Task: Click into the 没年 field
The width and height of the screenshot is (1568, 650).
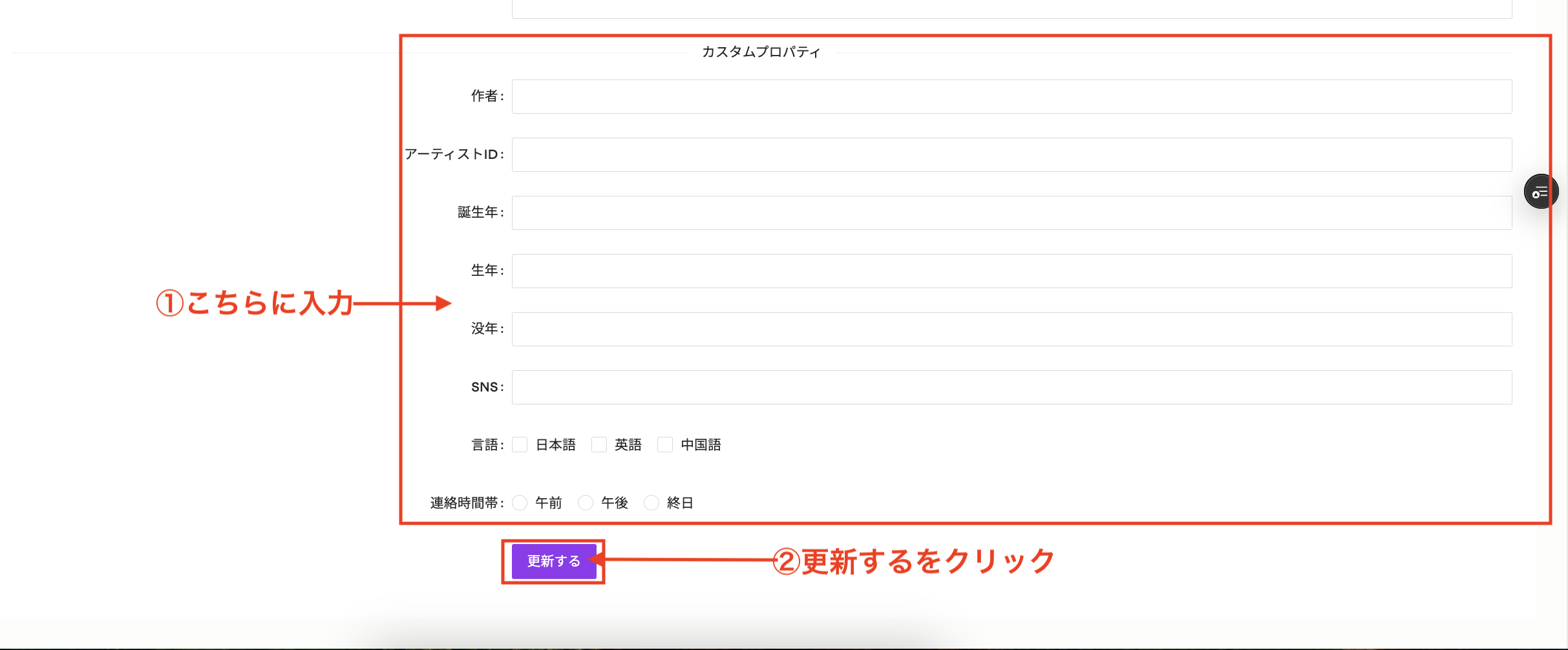Action: pyautogui.click(x=1012, y=329)
